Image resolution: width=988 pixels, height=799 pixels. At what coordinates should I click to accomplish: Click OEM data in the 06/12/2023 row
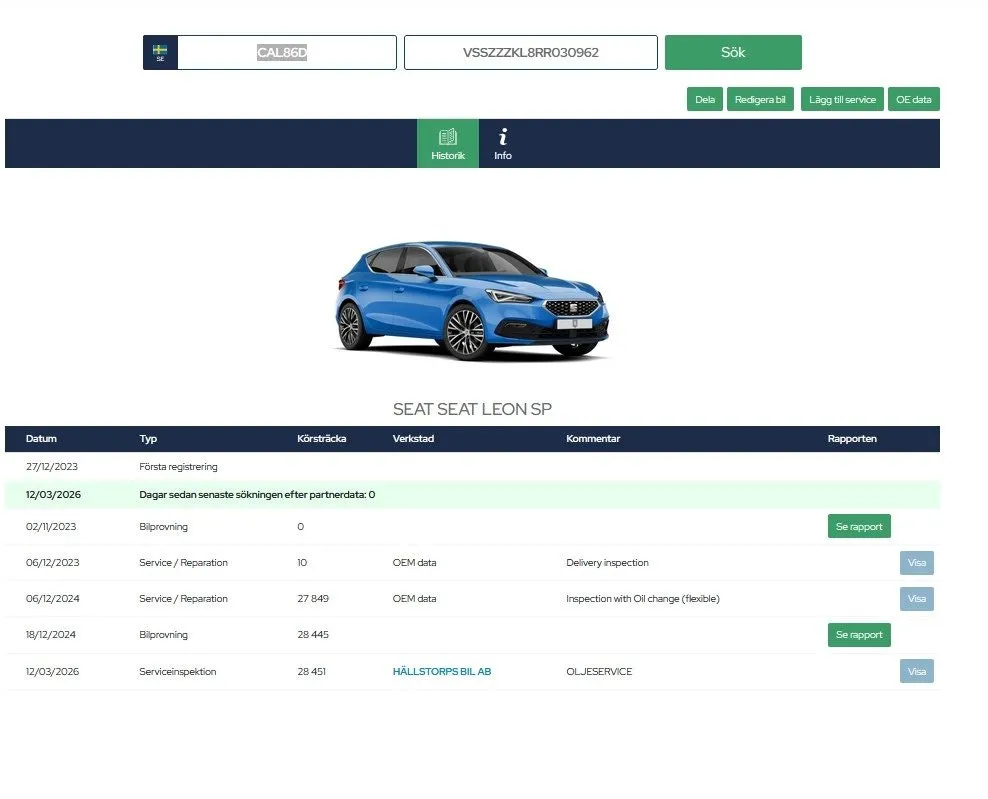pyautogui.click(x=415, y=563)
